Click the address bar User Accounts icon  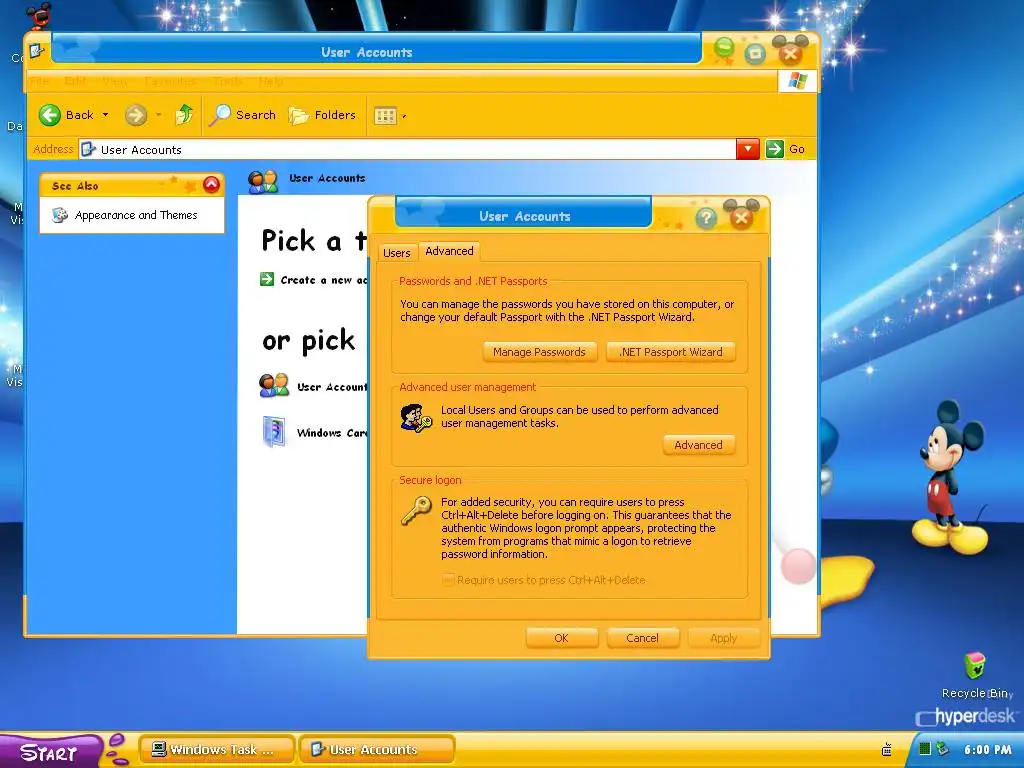click(x=88, y=150)
